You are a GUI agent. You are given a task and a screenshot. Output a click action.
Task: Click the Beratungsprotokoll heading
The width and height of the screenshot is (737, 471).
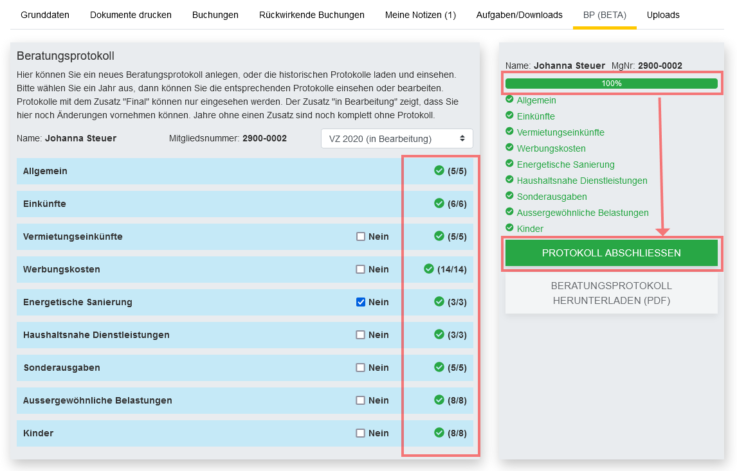[x=65, y=56]
